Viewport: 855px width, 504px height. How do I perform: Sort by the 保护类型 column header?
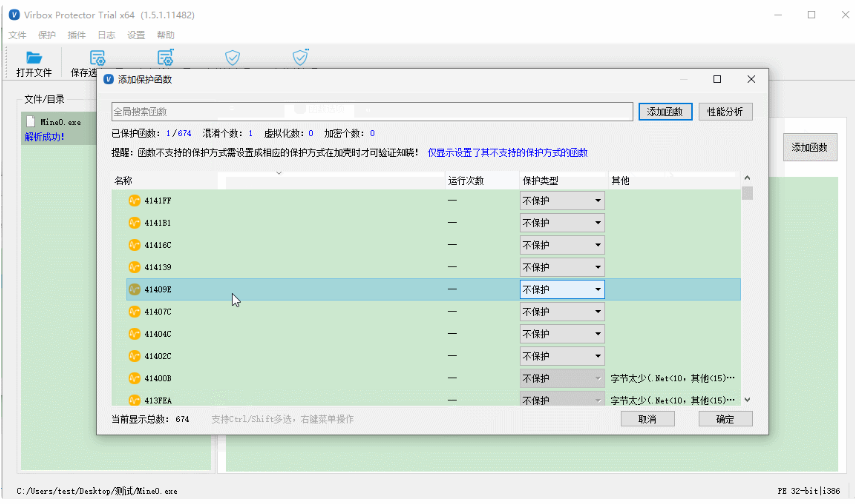pos(564,181)
